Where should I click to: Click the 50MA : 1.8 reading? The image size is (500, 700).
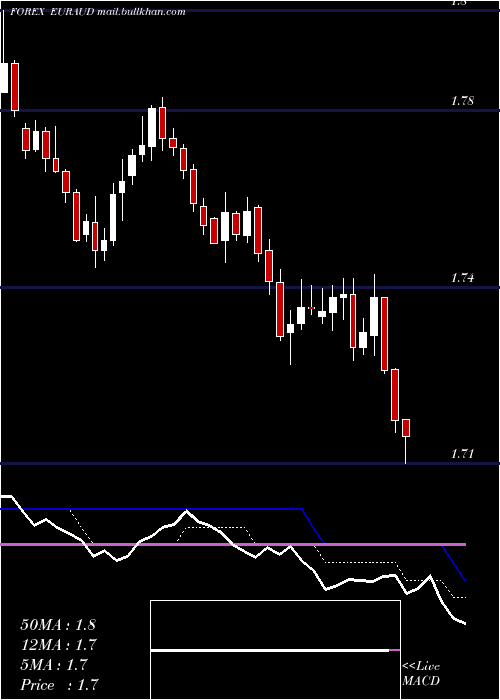coord(58,625)
